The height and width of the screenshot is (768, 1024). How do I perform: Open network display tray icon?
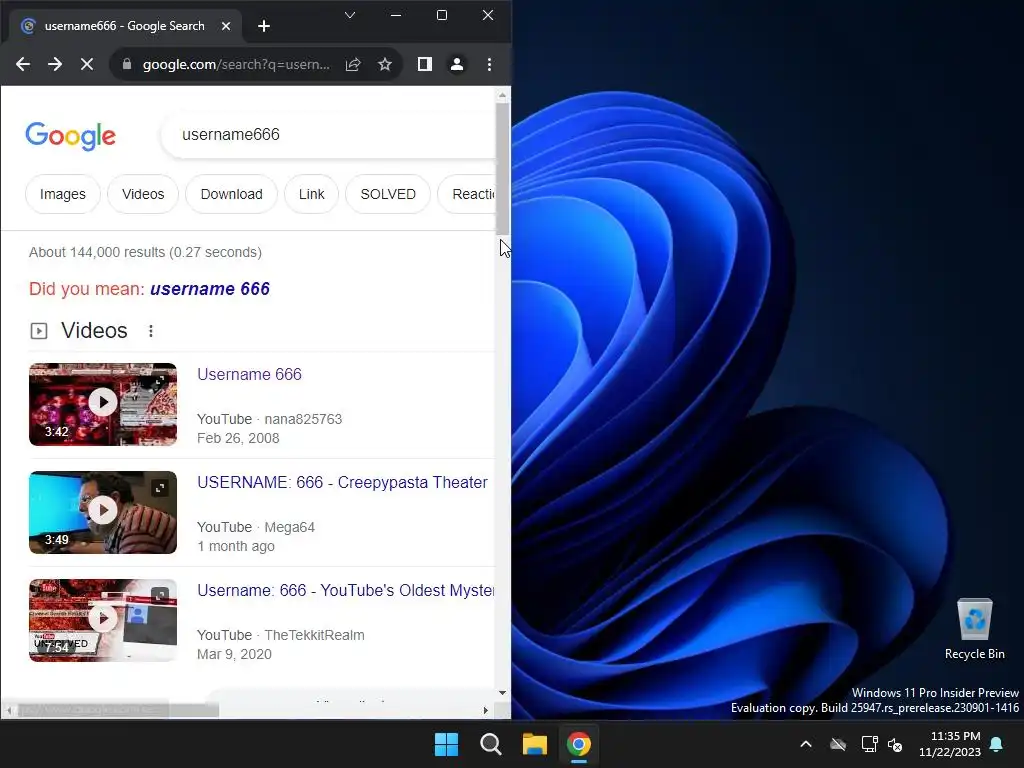coord(869,744)
